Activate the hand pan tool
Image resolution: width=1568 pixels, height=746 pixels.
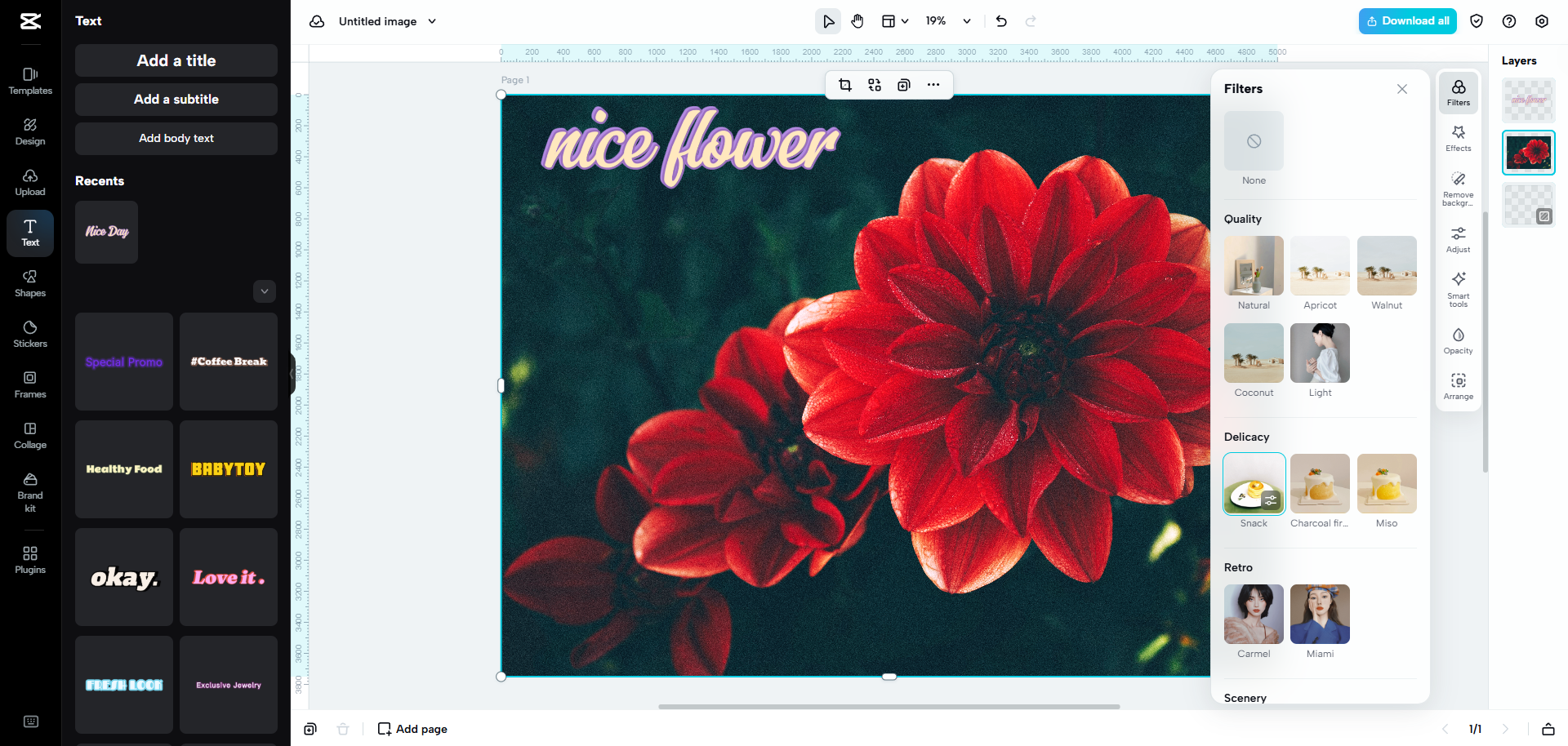[857, 21]
